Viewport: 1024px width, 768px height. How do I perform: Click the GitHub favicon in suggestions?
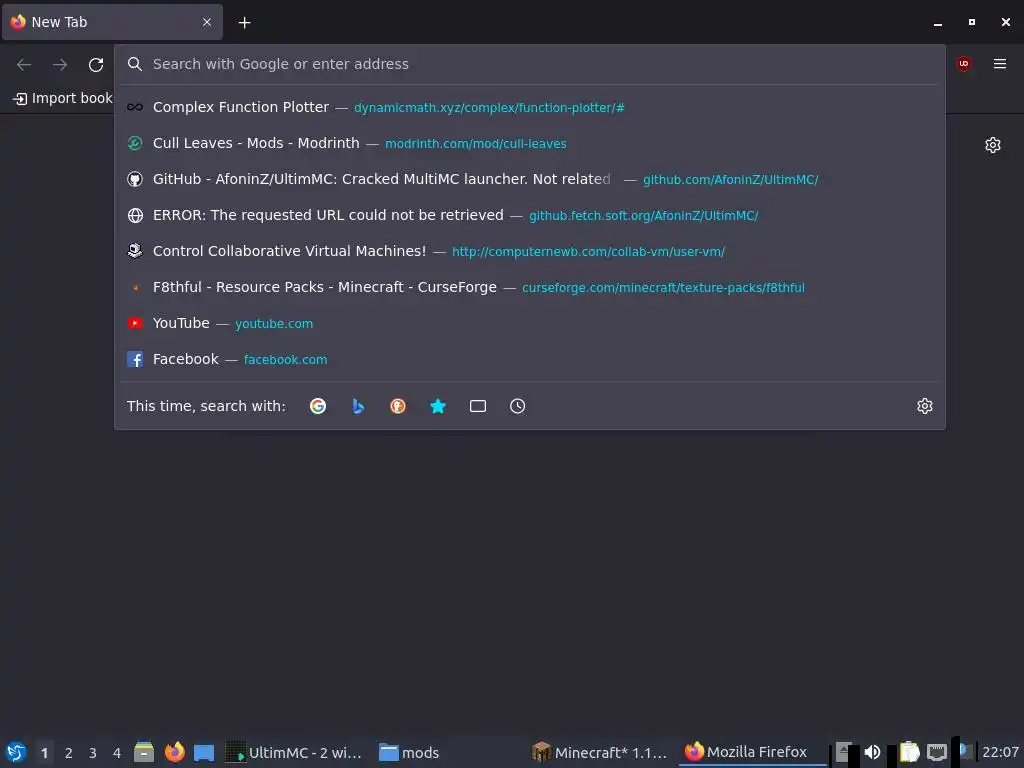click(135, 179)
